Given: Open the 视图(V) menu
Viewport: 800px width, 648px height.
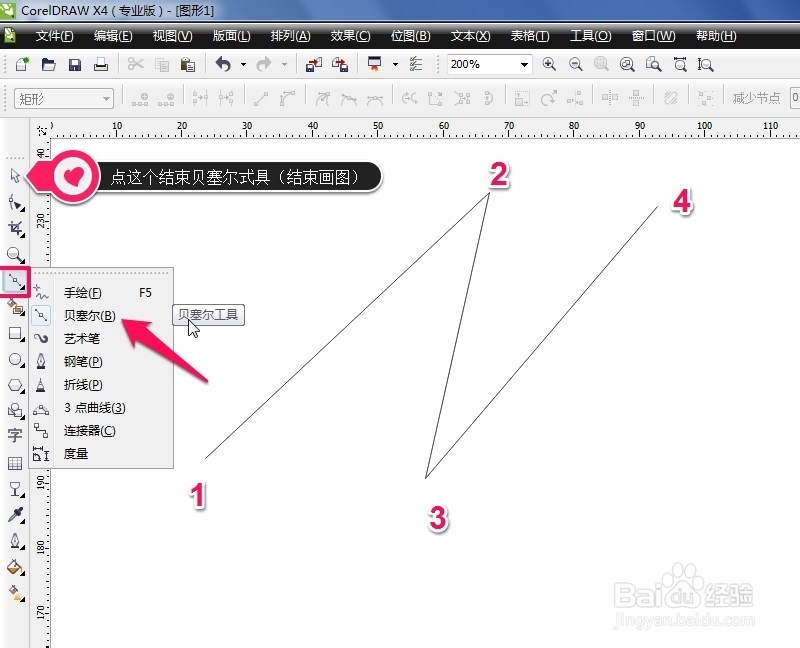Looking at the screenshot, I should click(172, 36).
